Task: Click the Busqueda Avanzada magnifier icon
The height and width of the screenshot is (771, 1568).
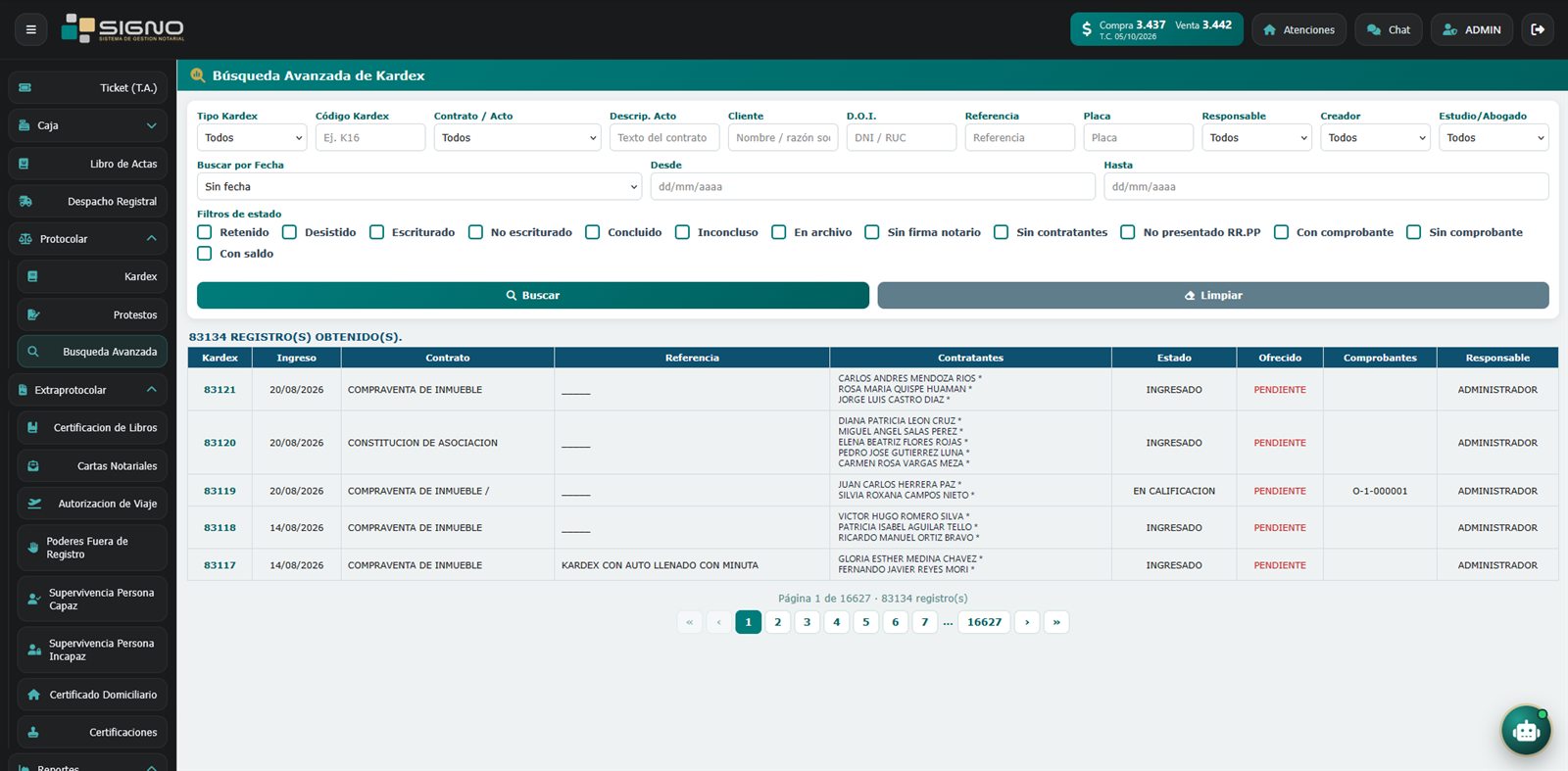Action: point(33,352)
